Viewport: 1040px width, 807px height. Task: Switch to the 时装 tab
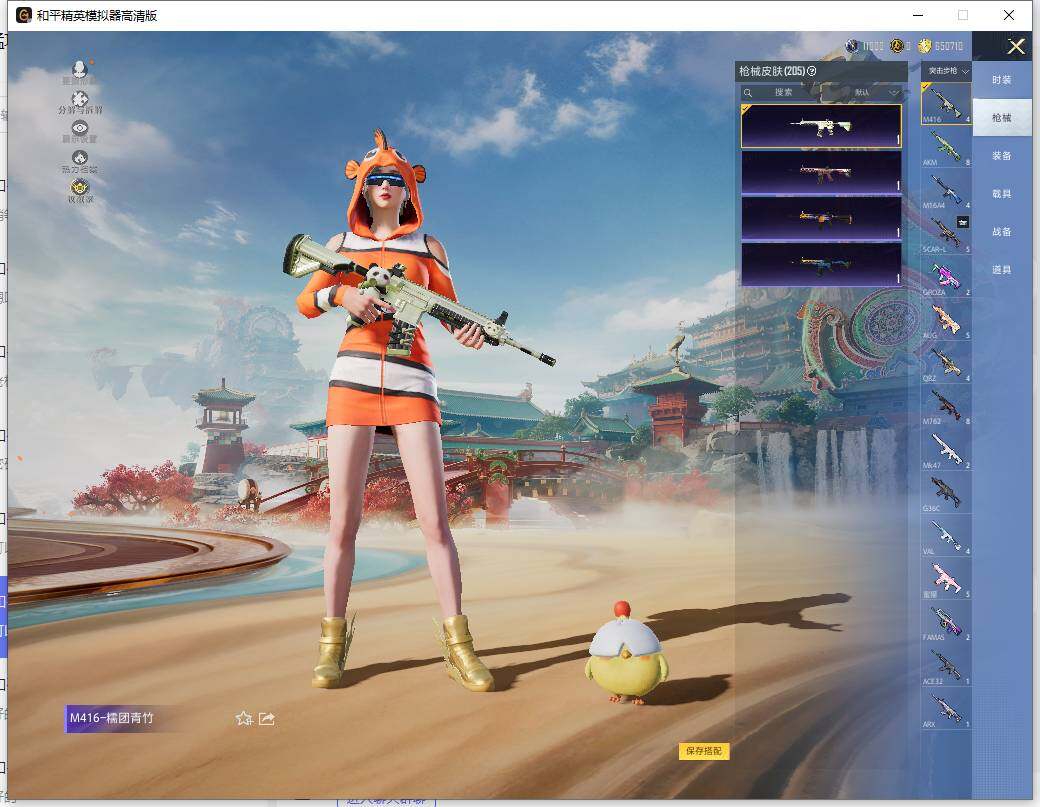1002,80
